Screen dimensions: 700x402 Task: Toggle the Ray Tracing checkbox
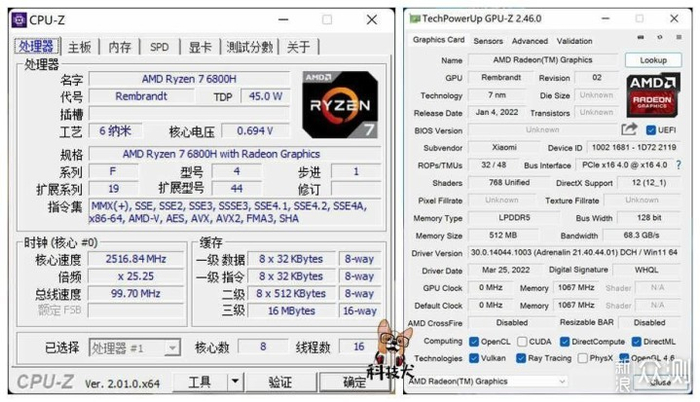(x=521, y=358)
